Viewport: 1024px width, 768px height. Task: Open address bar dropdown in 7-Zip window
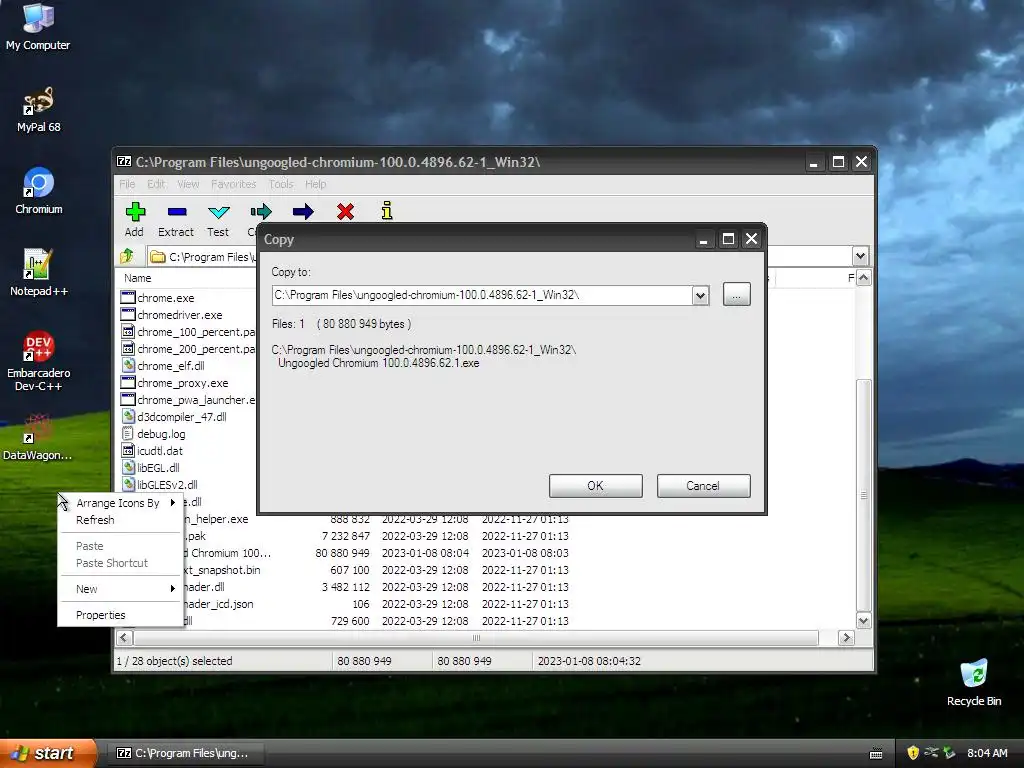tap(860, 256)
